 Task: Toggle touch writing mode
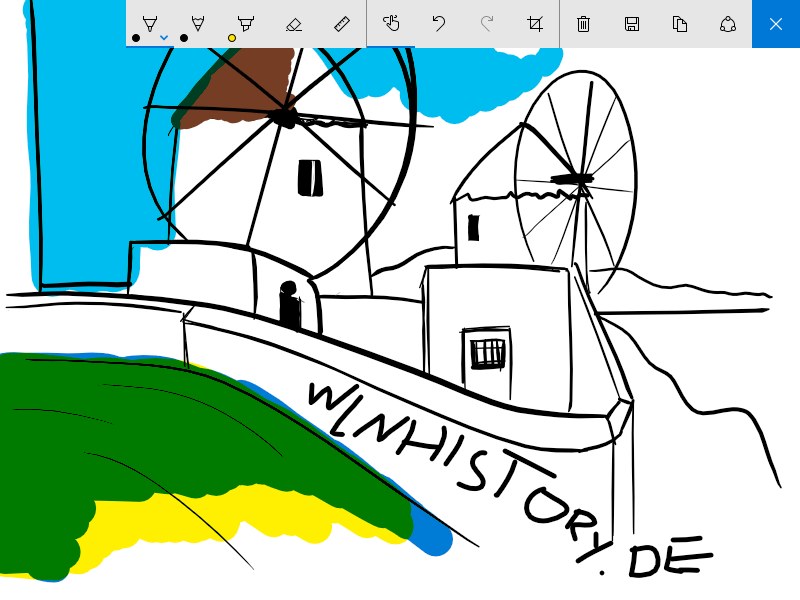point(391,24)
